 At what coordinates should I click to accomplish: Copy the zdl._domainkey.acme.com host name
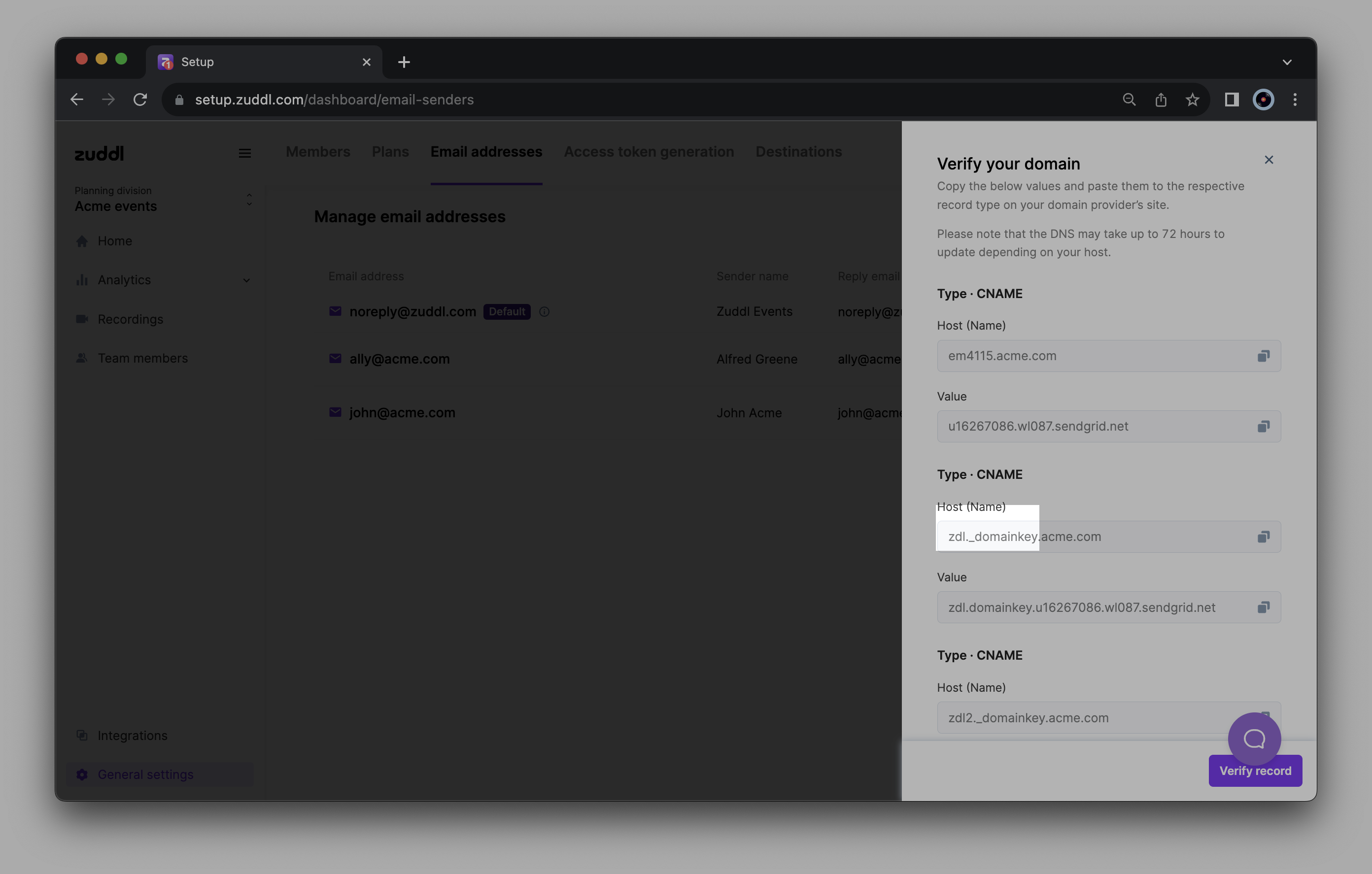pos(1263,537)
